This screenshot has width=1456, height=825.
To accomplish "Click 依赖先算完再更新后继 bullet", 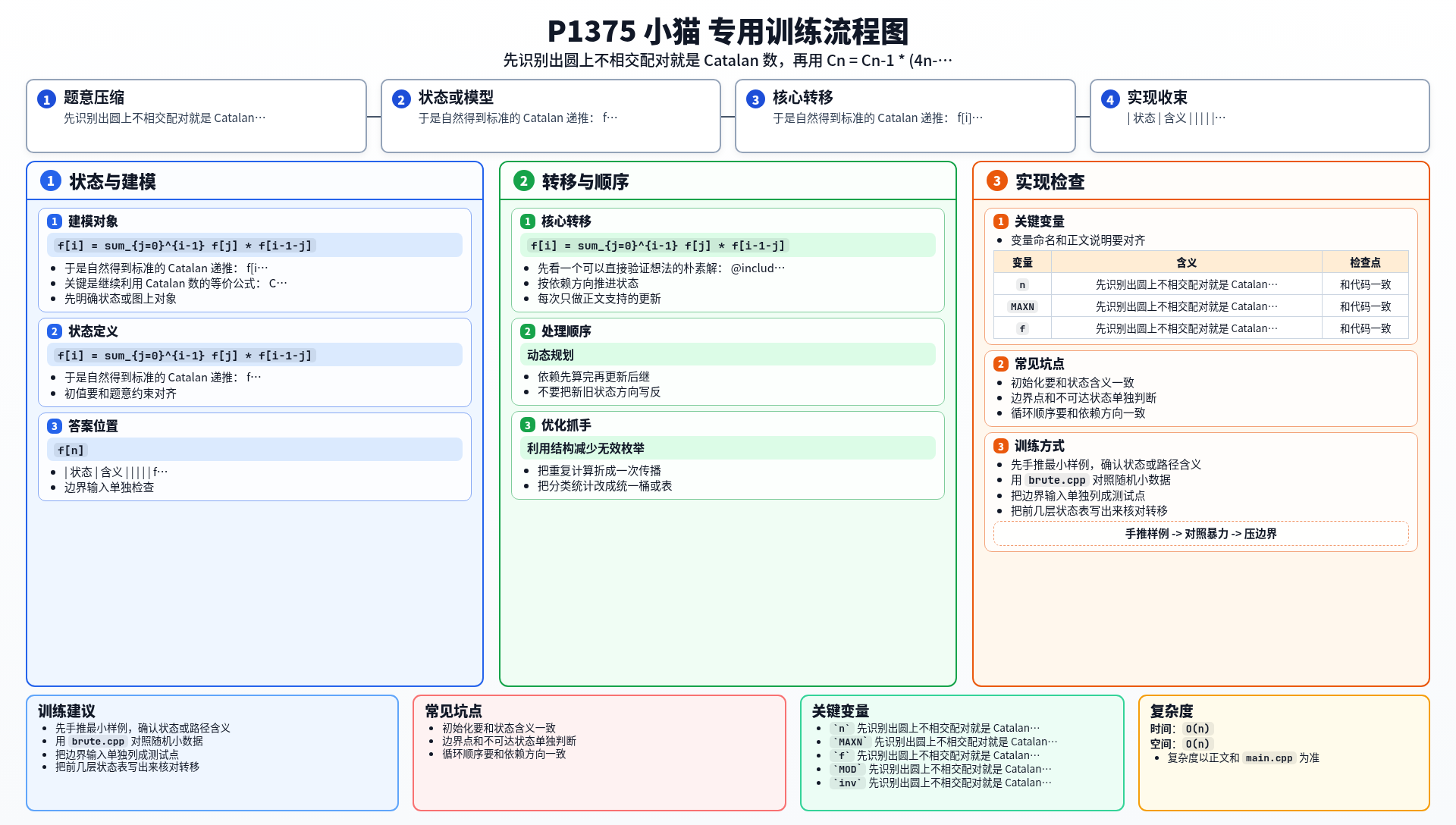I will coord(594,377).
